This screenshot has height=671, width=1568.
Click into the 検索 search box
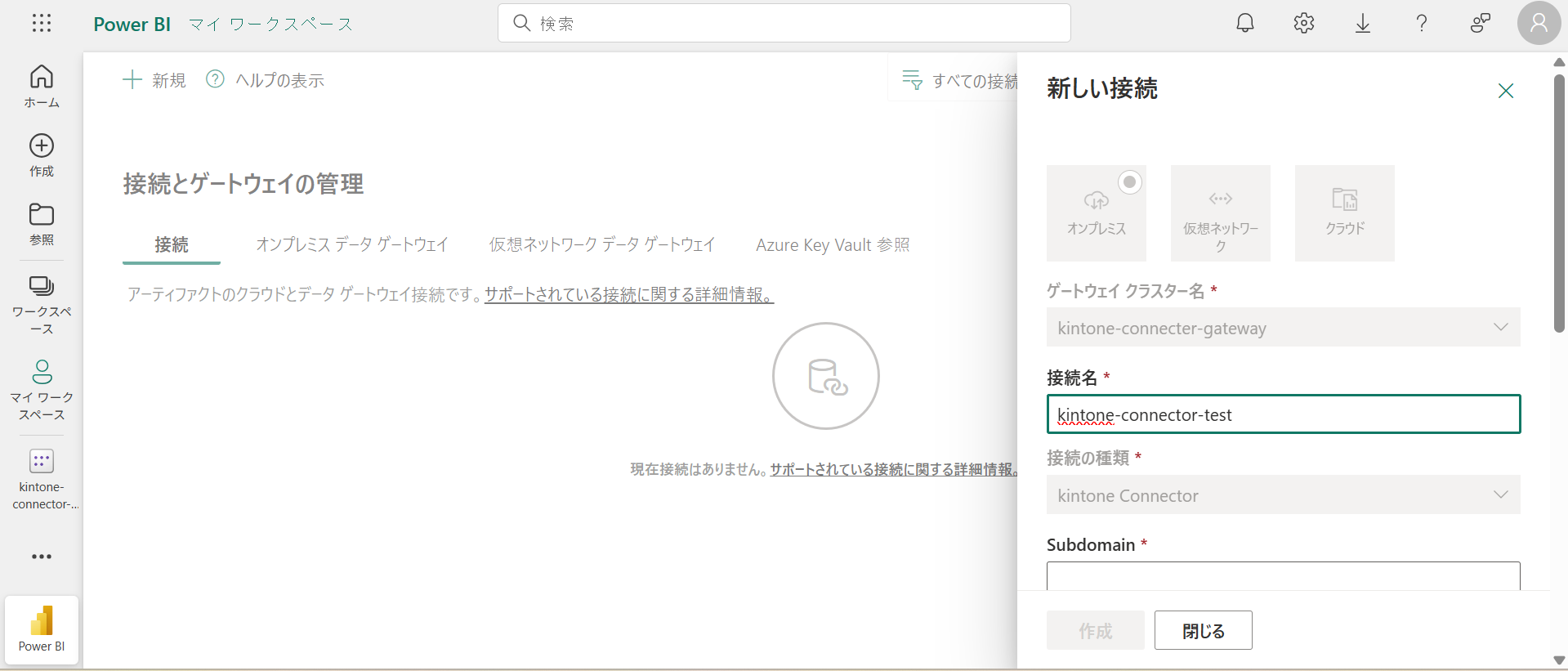pyautogui.click(x=784, y=23)
